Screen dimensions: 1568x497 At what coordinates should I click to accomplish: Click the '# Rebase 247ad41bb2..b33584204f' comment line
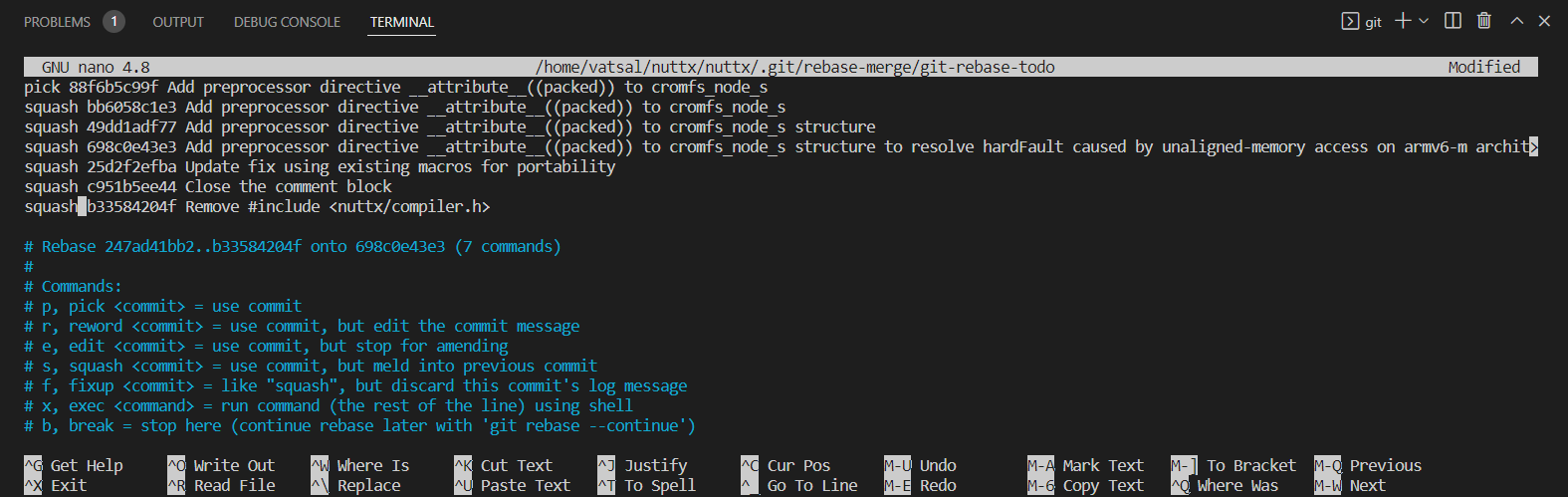click(293, 246)
